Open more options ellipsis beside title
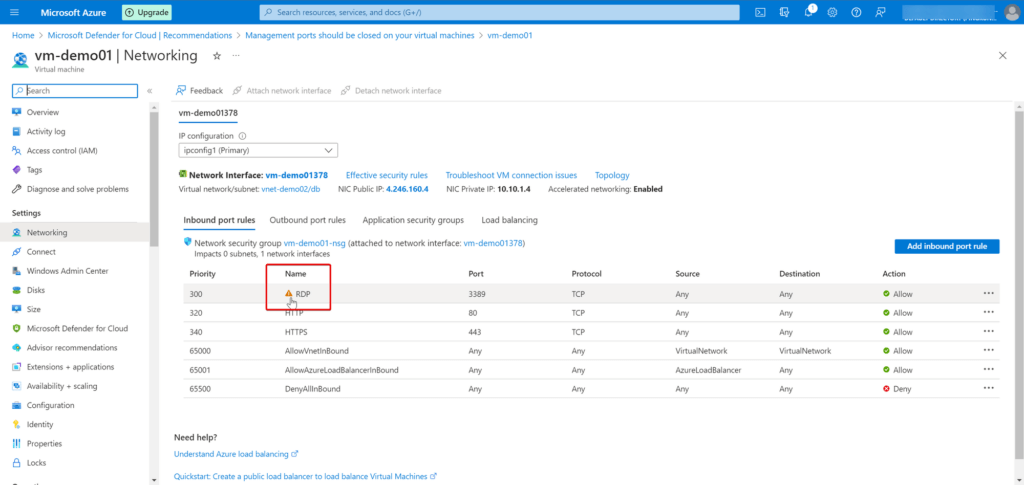 (236, 56)
